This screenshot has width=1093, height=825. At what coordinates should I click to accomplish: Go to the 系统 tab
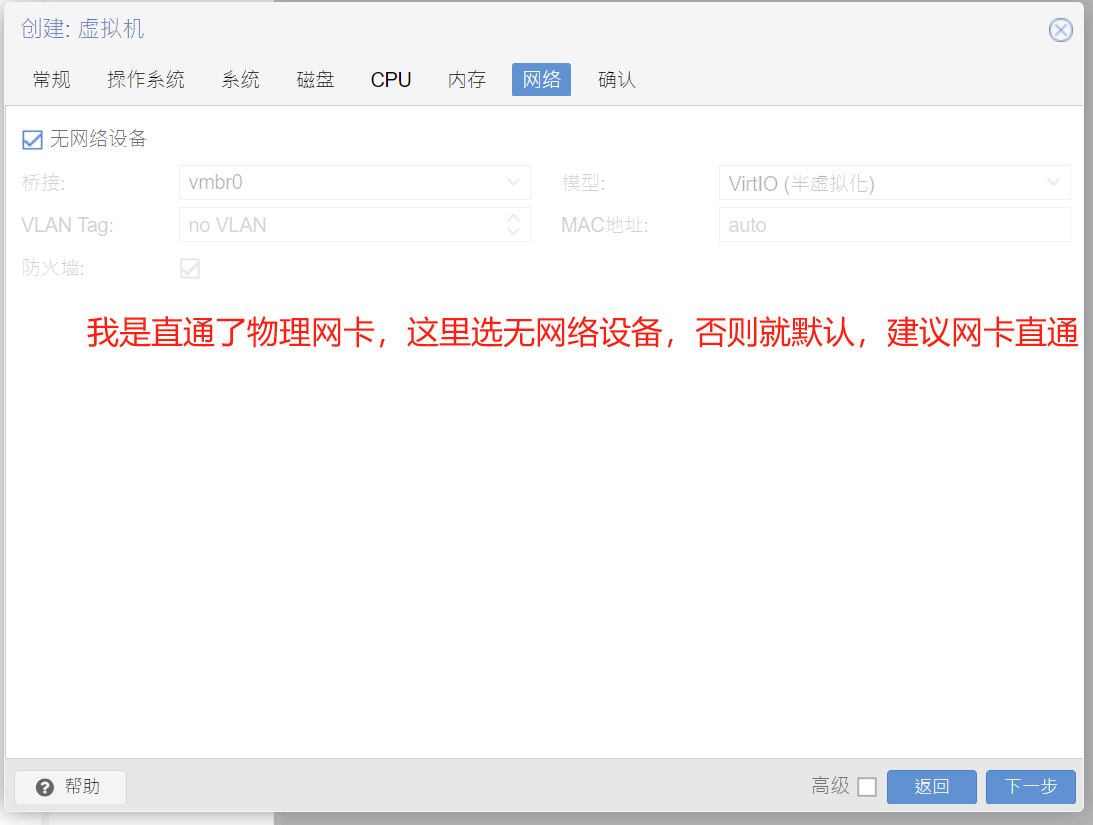click(240, 80)
